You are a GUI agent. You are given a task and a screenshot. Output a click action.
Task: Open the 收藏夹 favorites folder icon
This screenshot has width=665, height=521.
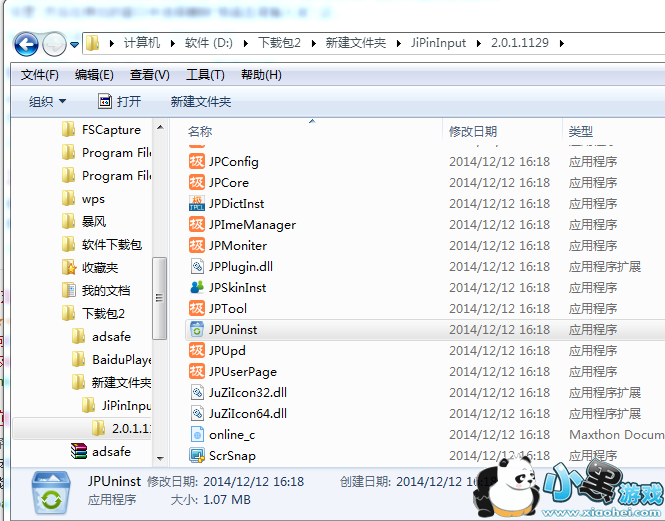point(68,268)
